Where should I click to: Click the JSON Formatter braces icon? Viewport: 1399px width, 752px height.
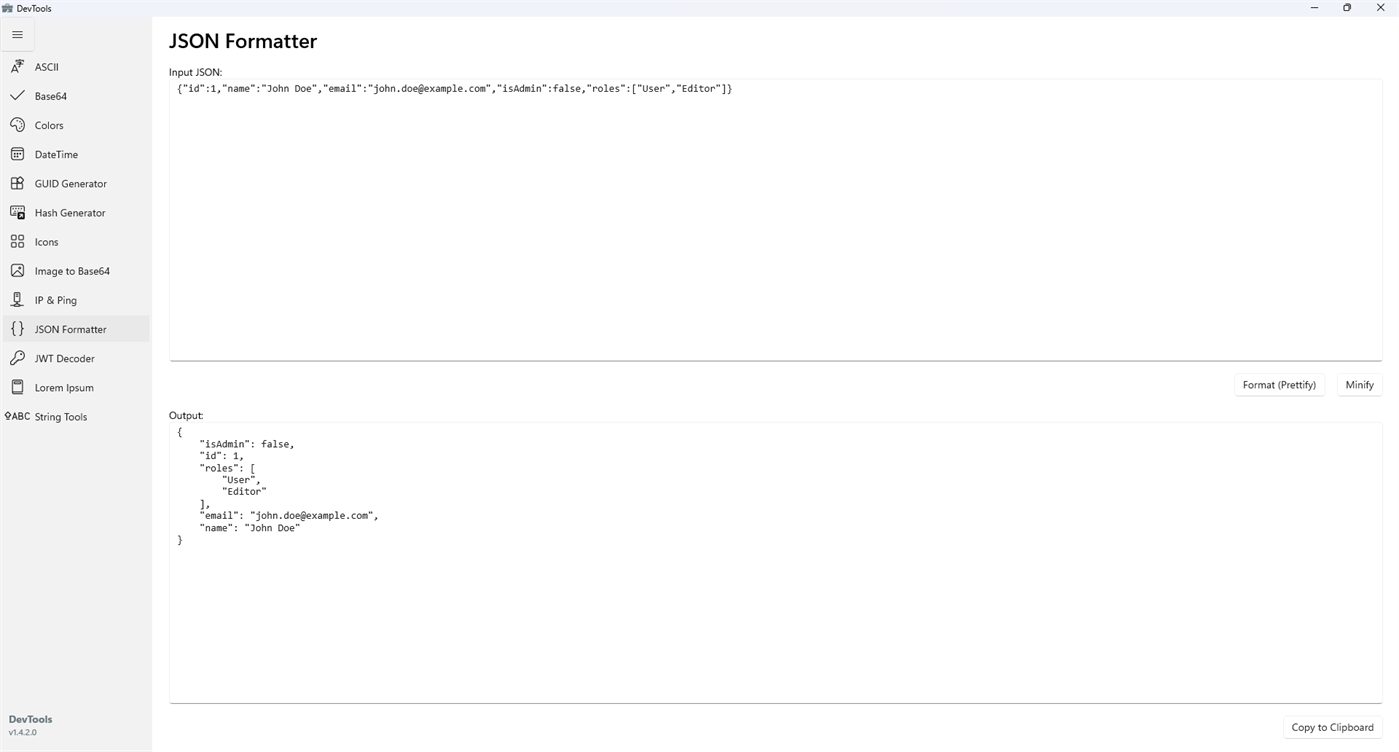pyautogui.click(x=17, y=328)
